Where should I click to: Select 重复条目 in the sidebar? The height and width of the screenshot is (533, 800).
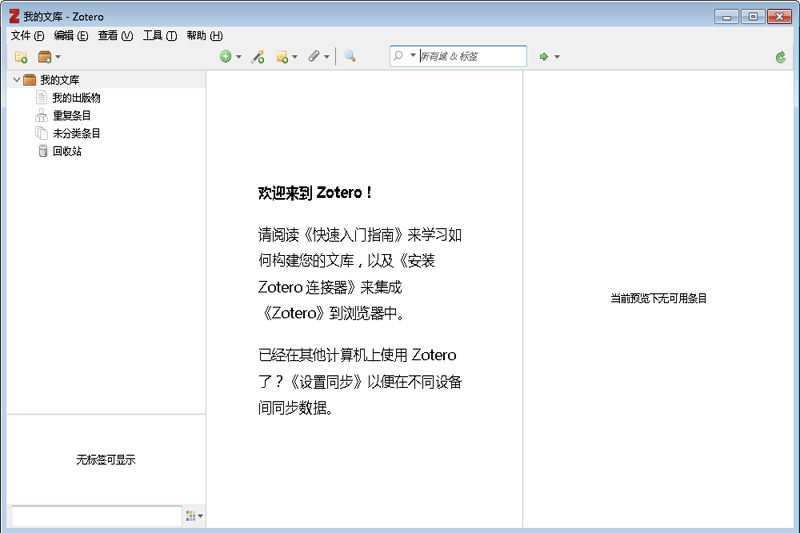click(72, 115)
